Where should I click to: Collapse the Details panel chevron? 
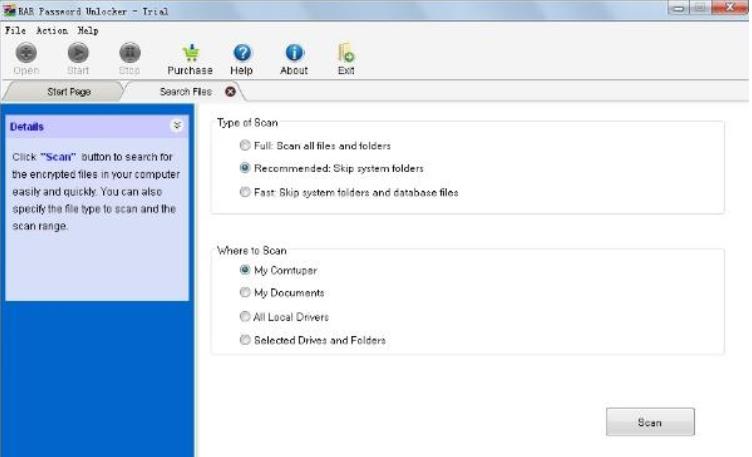click(177, 126)
